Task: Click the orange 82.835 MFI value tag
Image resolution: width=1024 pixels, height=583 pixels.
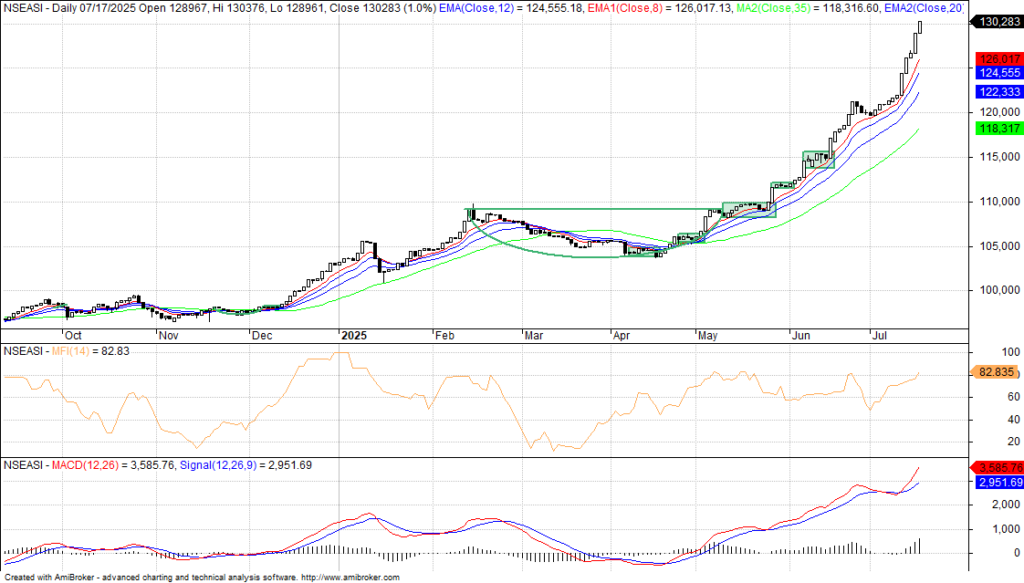Action: (995, 372)
